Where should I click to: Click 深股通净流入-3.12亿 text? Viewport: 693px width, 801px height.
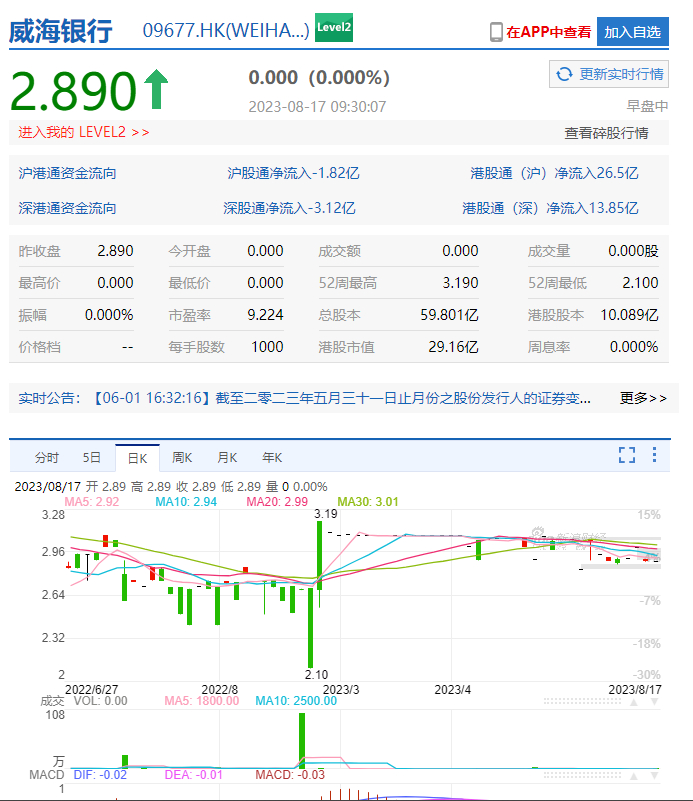click(x=289, y=208)
